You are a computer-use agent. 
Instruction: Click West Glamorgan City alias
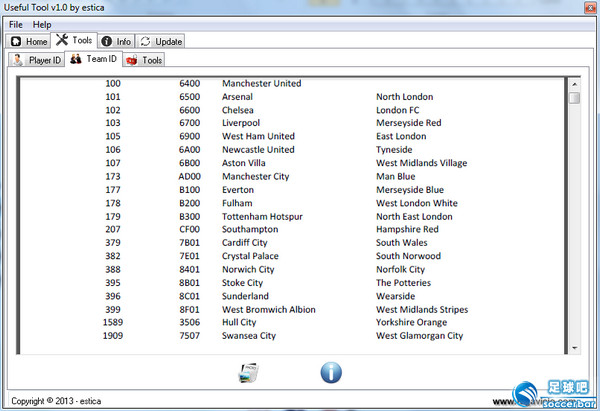tap(419, 336)
